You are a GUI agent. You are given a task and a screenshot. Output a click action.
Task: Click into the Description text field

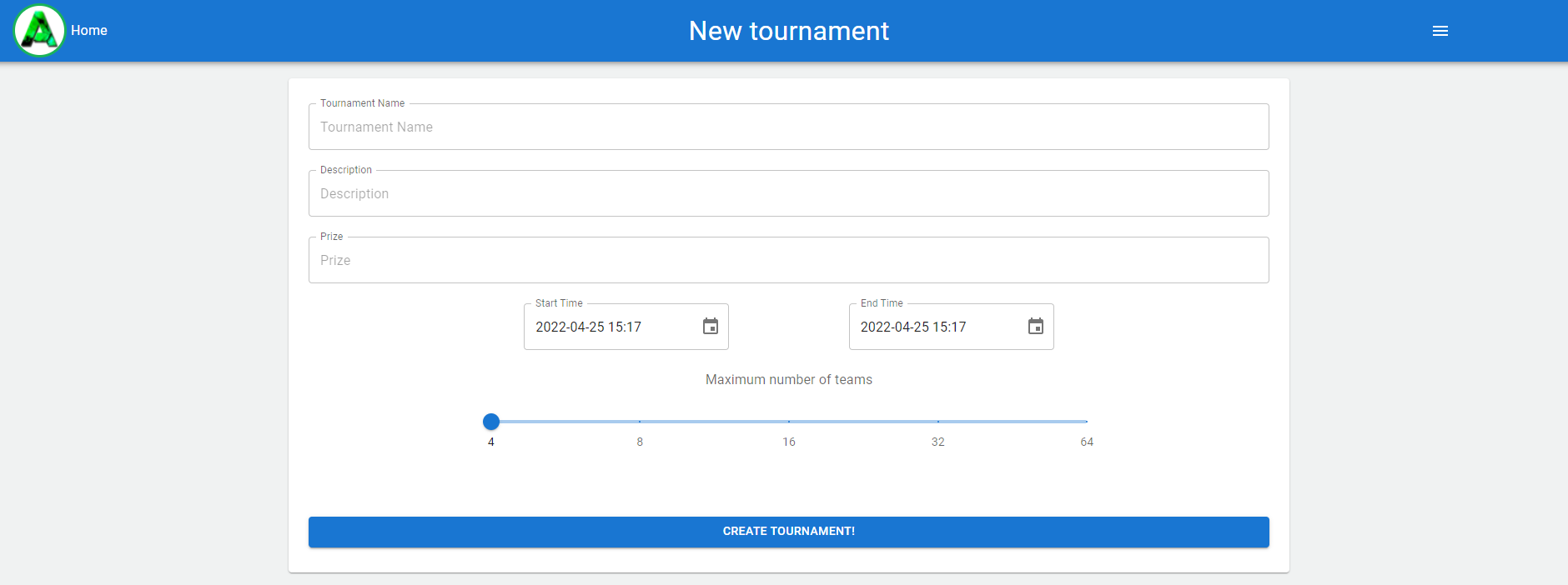point(788,194)
